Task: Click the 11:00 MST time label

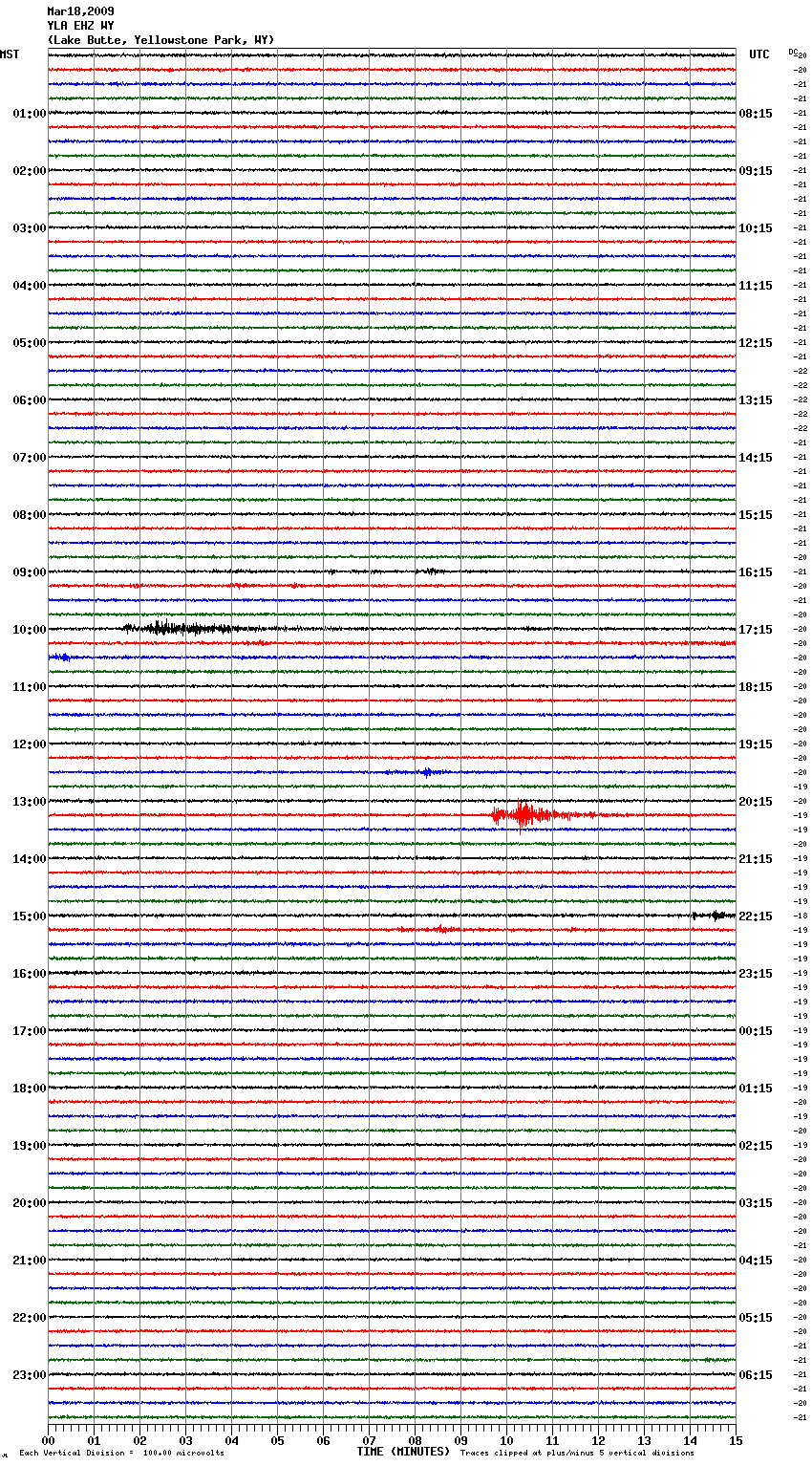Action: point(30,687)
